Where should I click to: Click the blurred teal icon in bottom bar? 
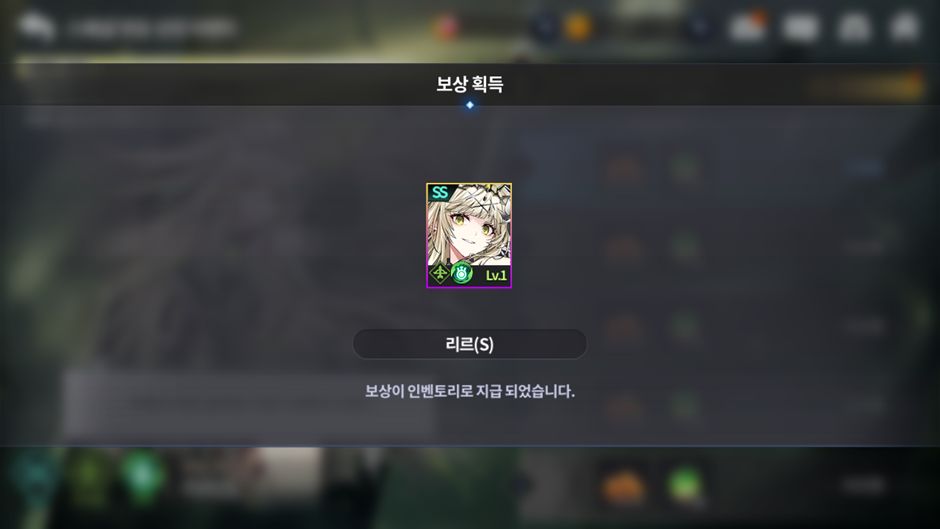[36, 475]
